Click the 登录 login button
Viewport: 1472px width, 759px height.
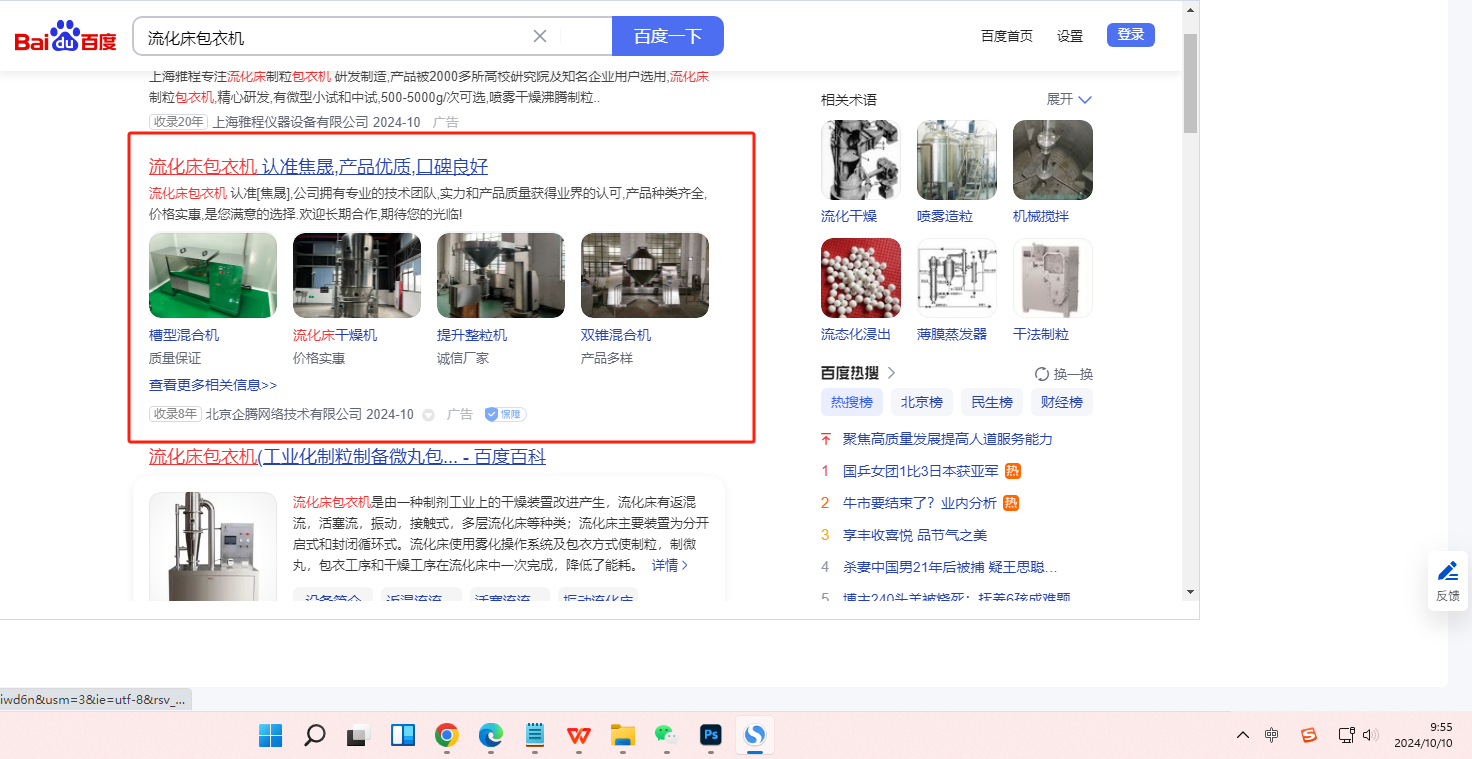pyautogui.click(x=1130, y=35)
